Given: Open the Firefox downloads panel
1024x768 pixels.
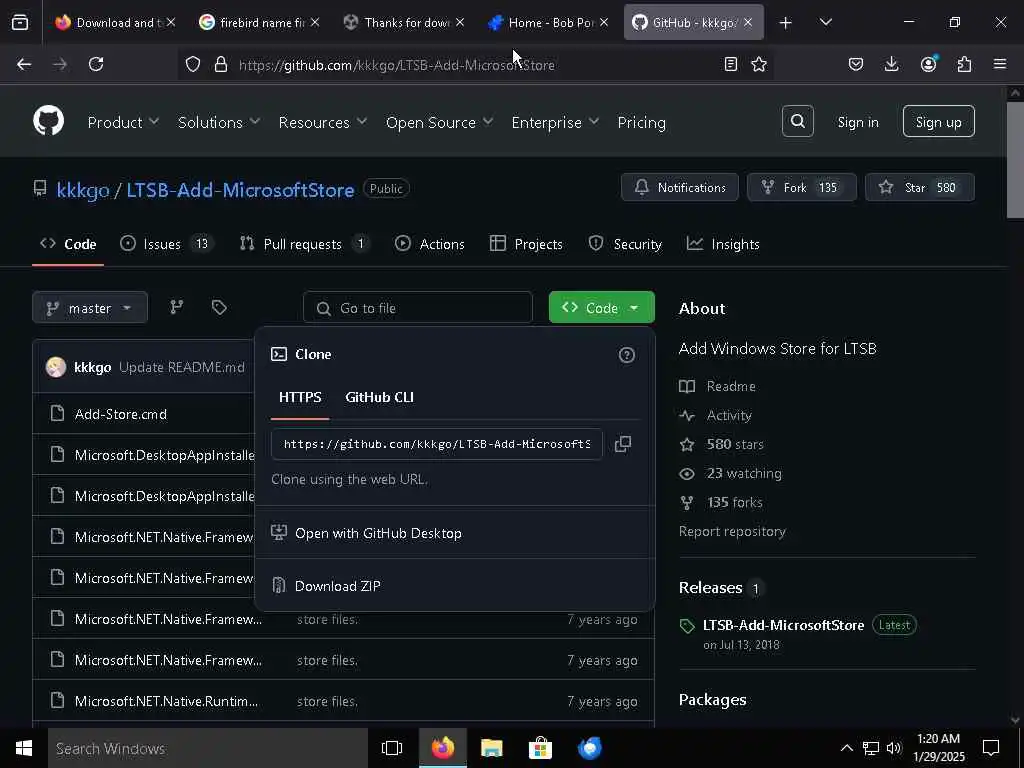Looking at the screenshot, I should click(x=891, y=64).
